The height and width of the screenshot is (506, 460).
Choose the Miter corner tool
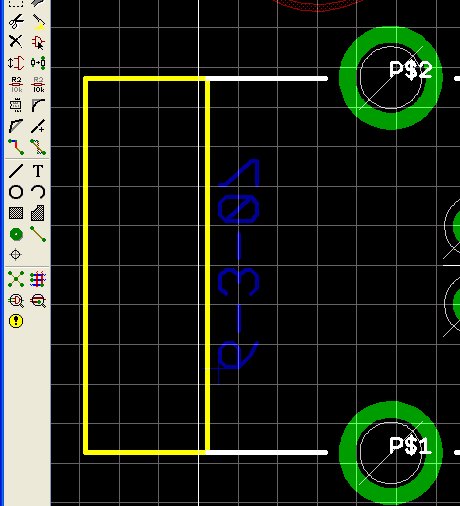[x=38, y=105]
